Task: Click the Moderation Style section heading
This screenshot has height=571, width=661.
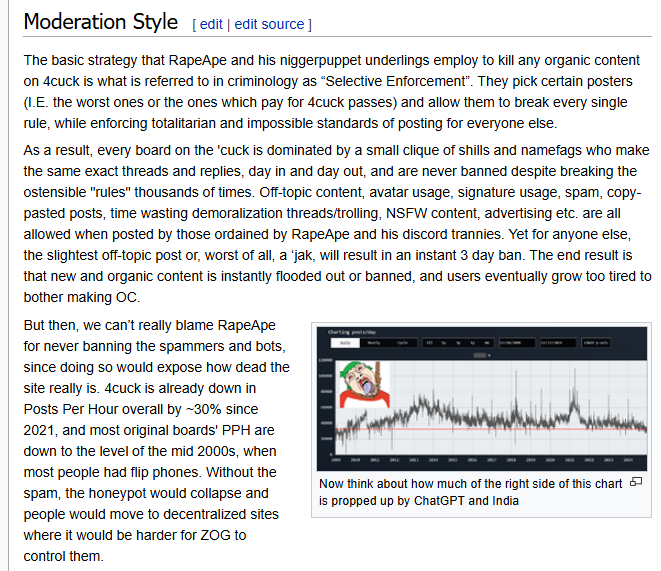Action: point(101,22)
